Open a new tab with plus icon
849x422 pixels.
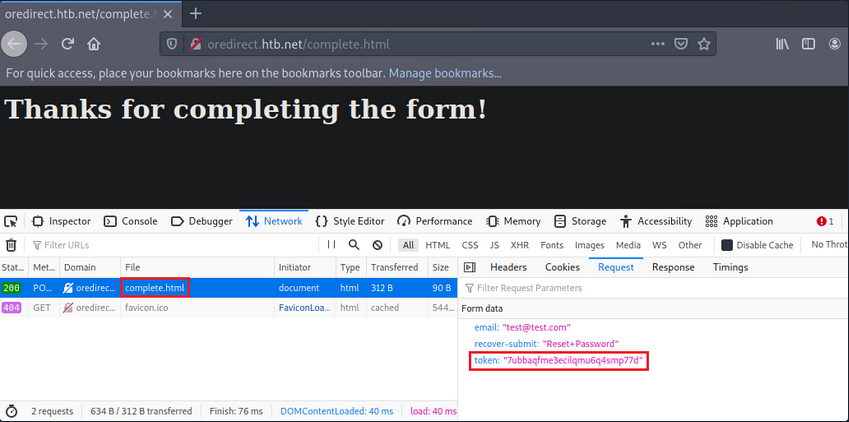click(x=195, y=14)
